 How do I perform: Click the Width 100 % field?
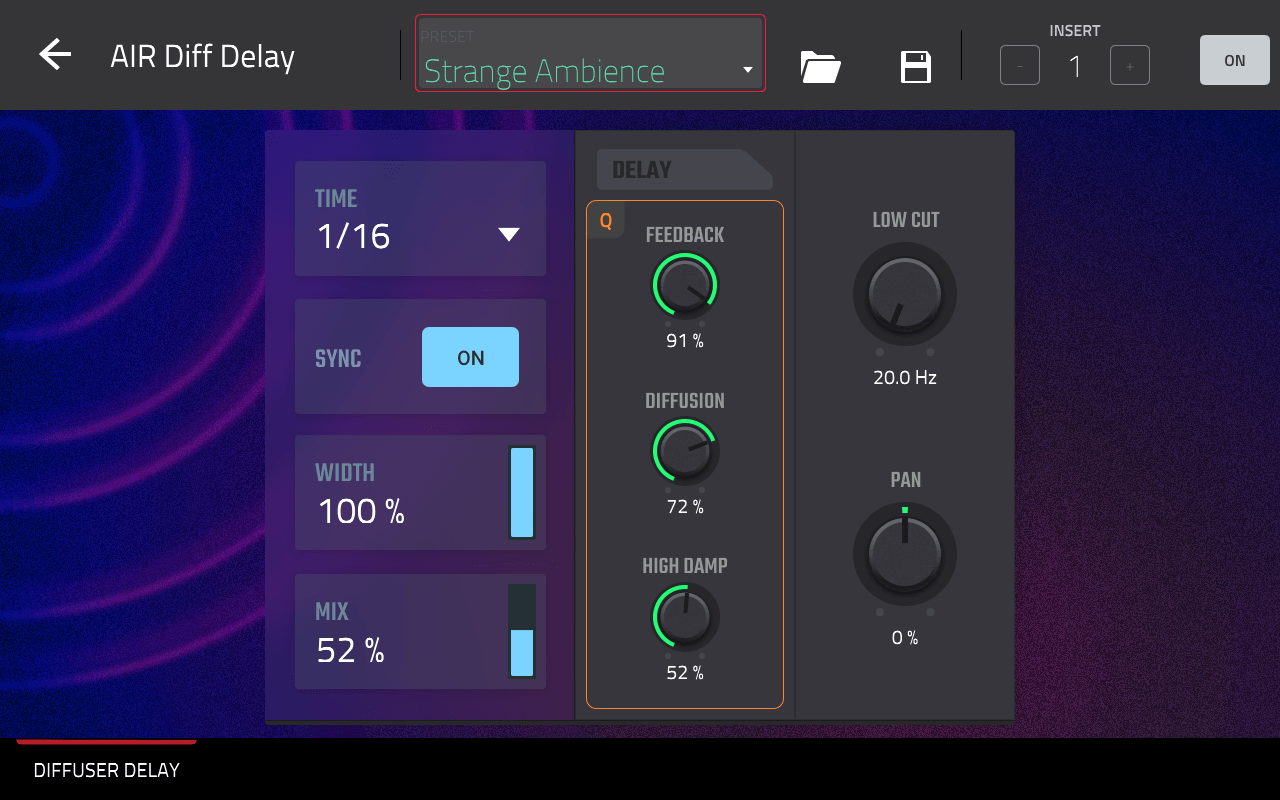(x=400, y=493)
